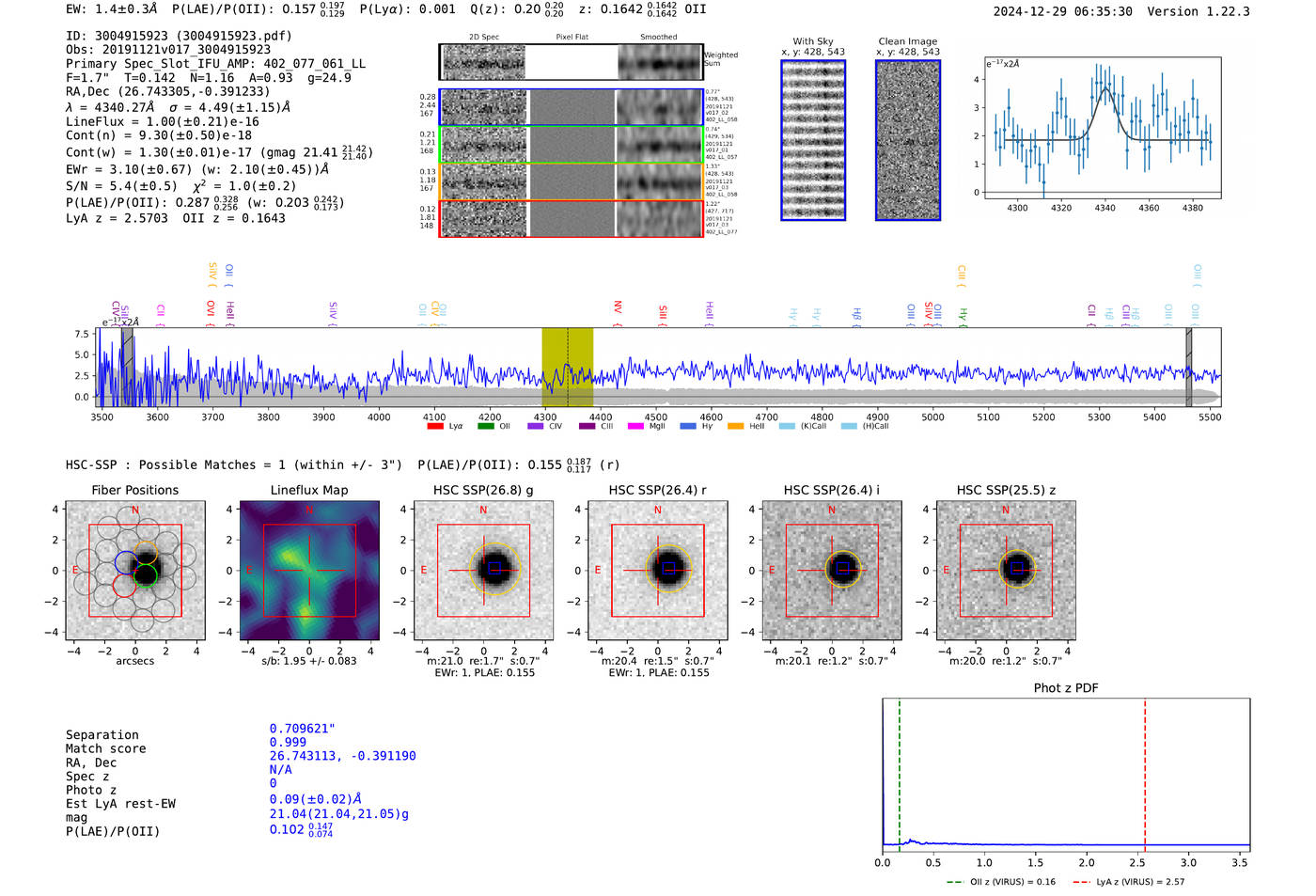Click the hatched gray band near 5460 Å
This screenshot has width=1316, height=896.
point(1188,367)
